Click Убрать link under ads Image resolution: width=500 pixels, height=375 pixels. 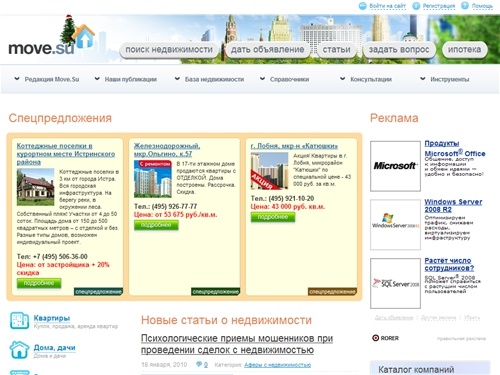472,318
